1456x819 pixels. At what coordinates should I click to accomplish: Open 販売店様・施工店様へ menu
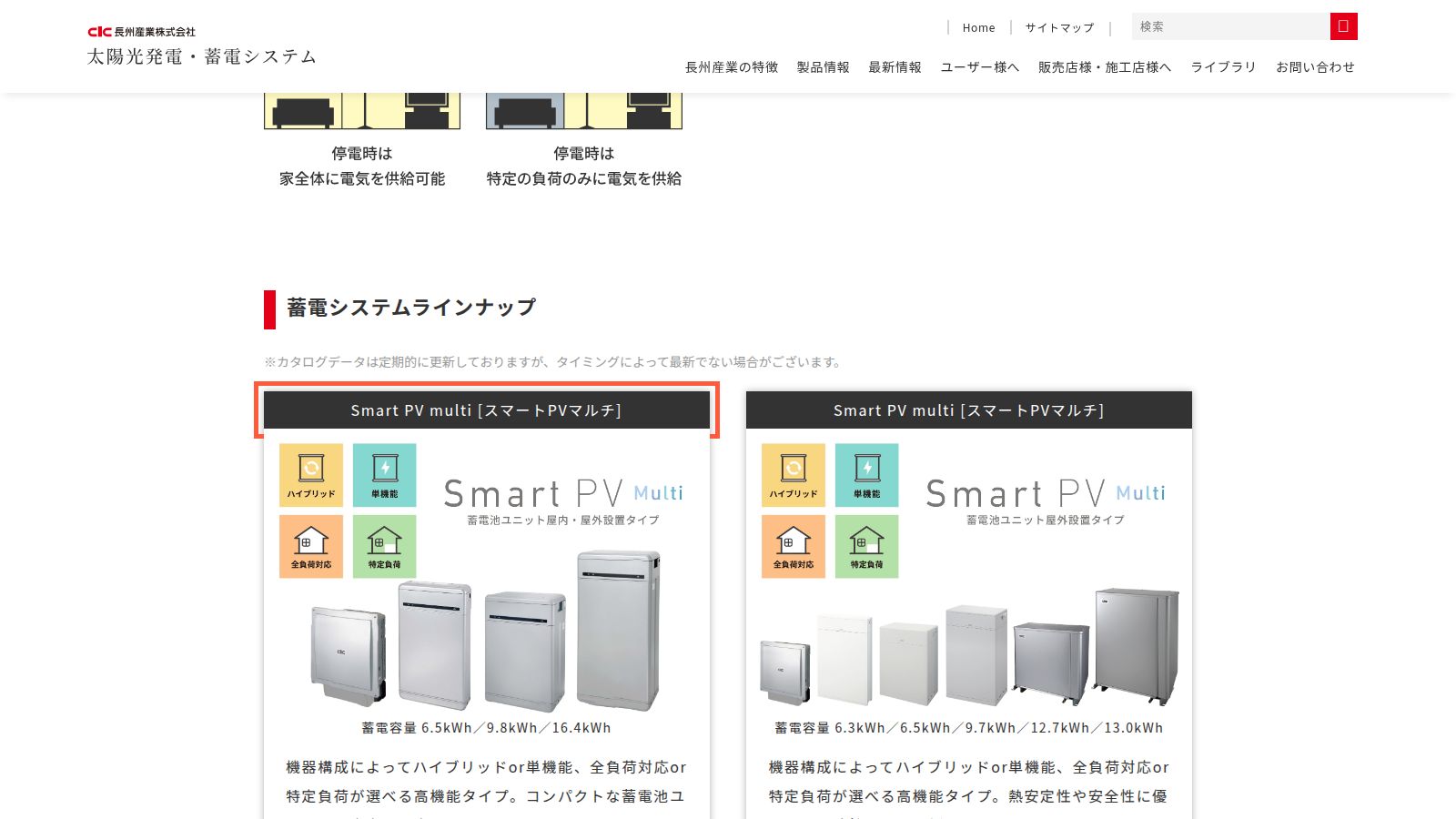coord(1105,67)
